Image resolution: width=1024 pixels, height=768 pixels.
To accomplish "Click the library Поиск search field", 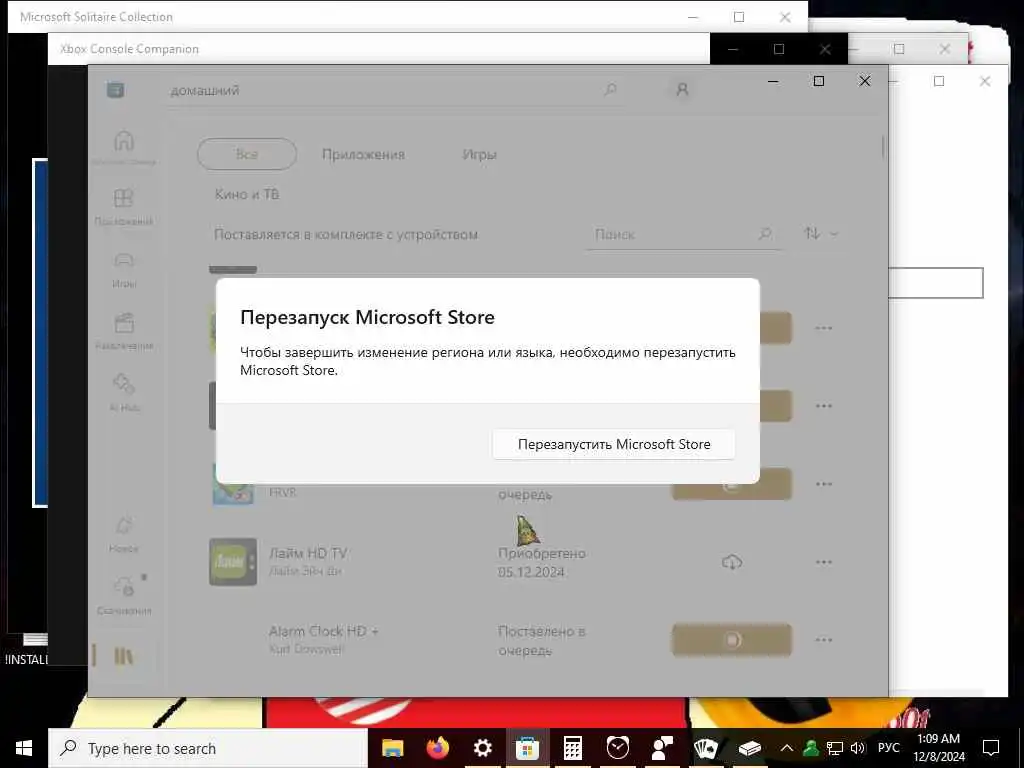I will click(x=683, y=234).
